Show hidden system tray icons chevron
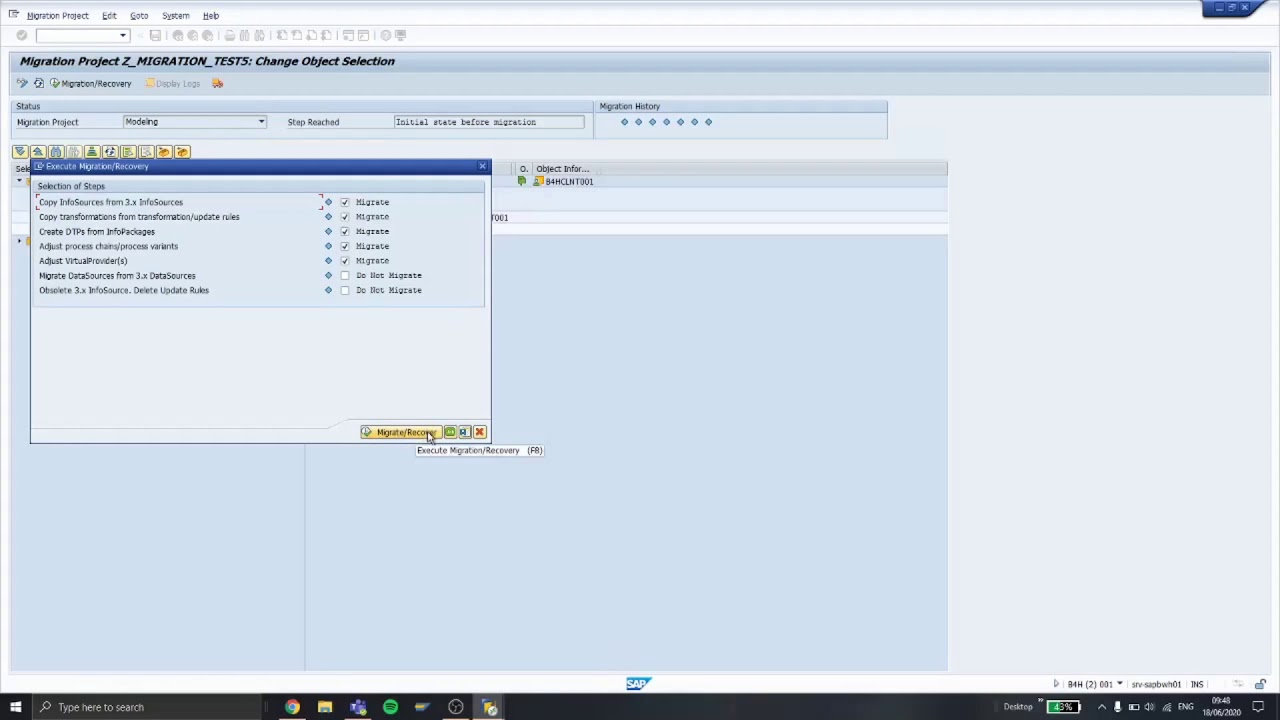 click(1101, 707)
